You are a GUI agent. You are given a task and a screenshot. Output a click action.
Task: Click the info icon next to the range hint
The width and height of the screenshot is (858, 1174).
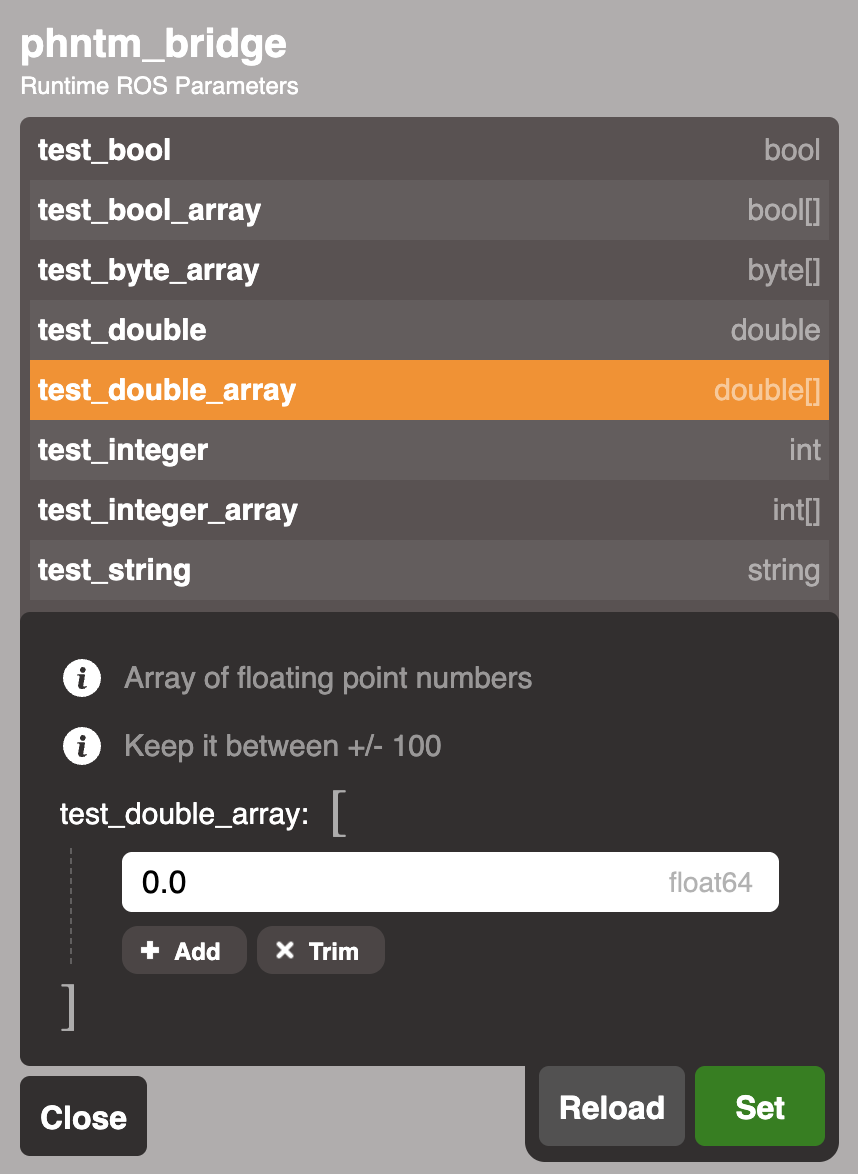click(82, 745)
